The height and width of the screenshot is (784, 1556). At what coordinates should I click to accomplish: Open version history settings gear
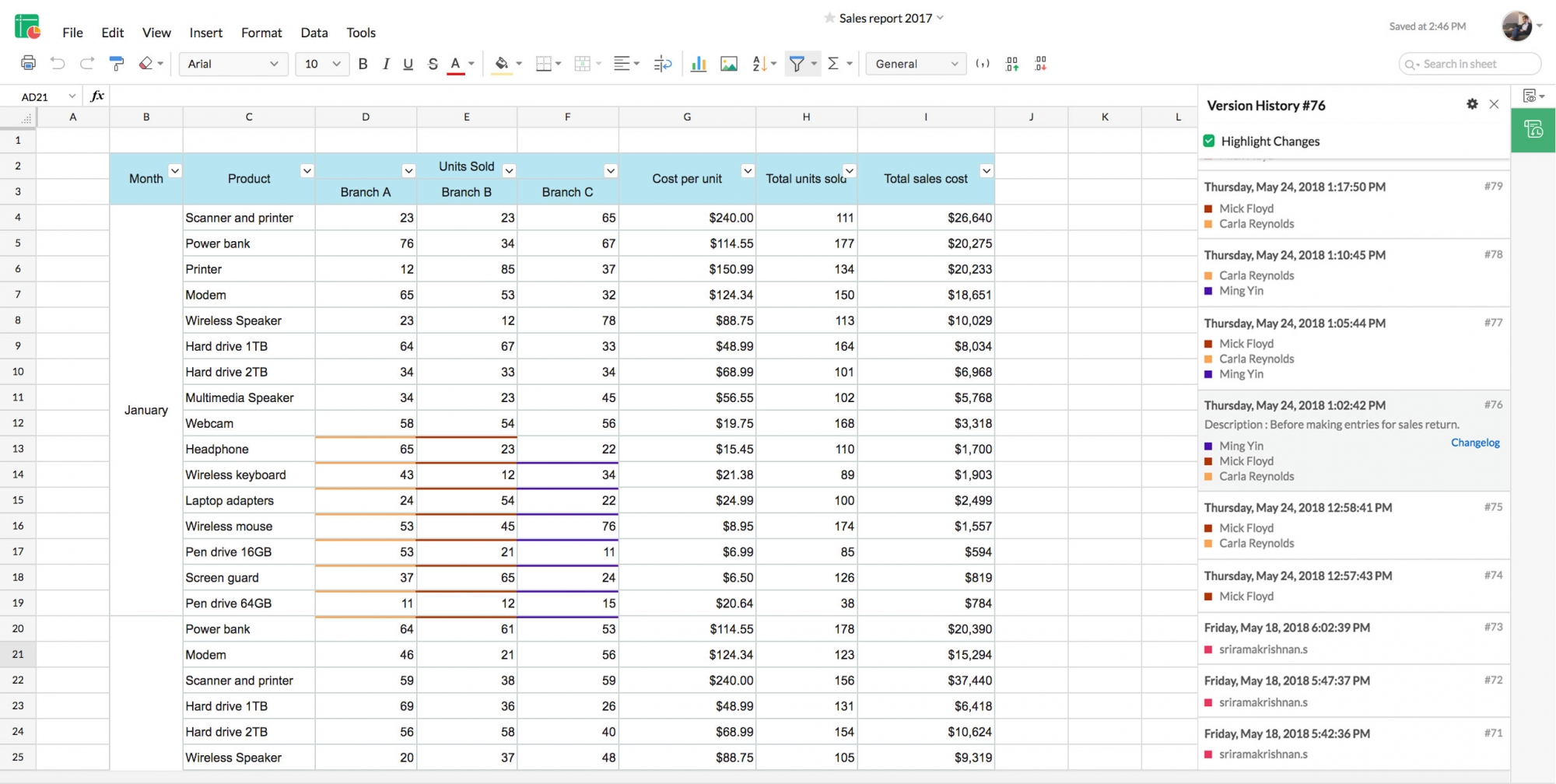pyautogui.click(x=1472, y=104)
